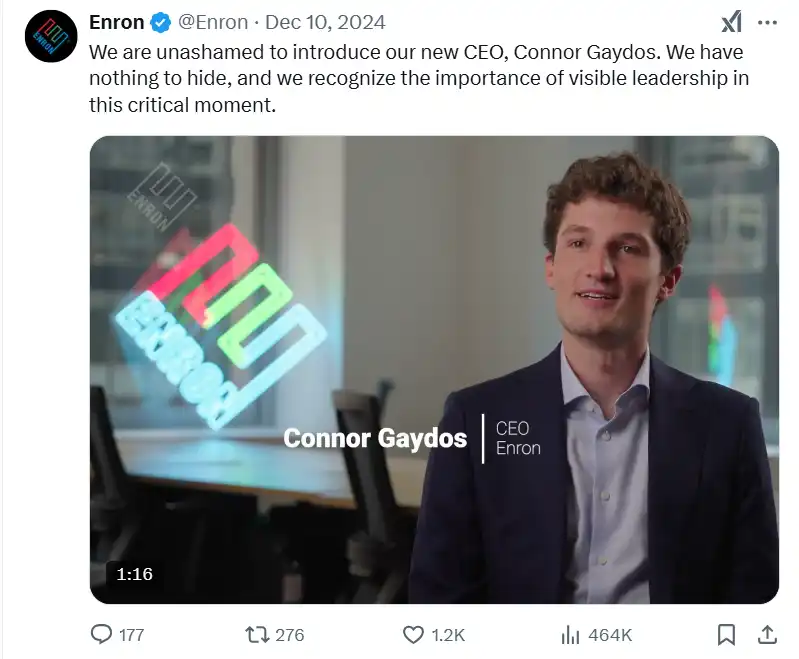Click the blue verified badge
799x659 pixels.
point(160,23)
